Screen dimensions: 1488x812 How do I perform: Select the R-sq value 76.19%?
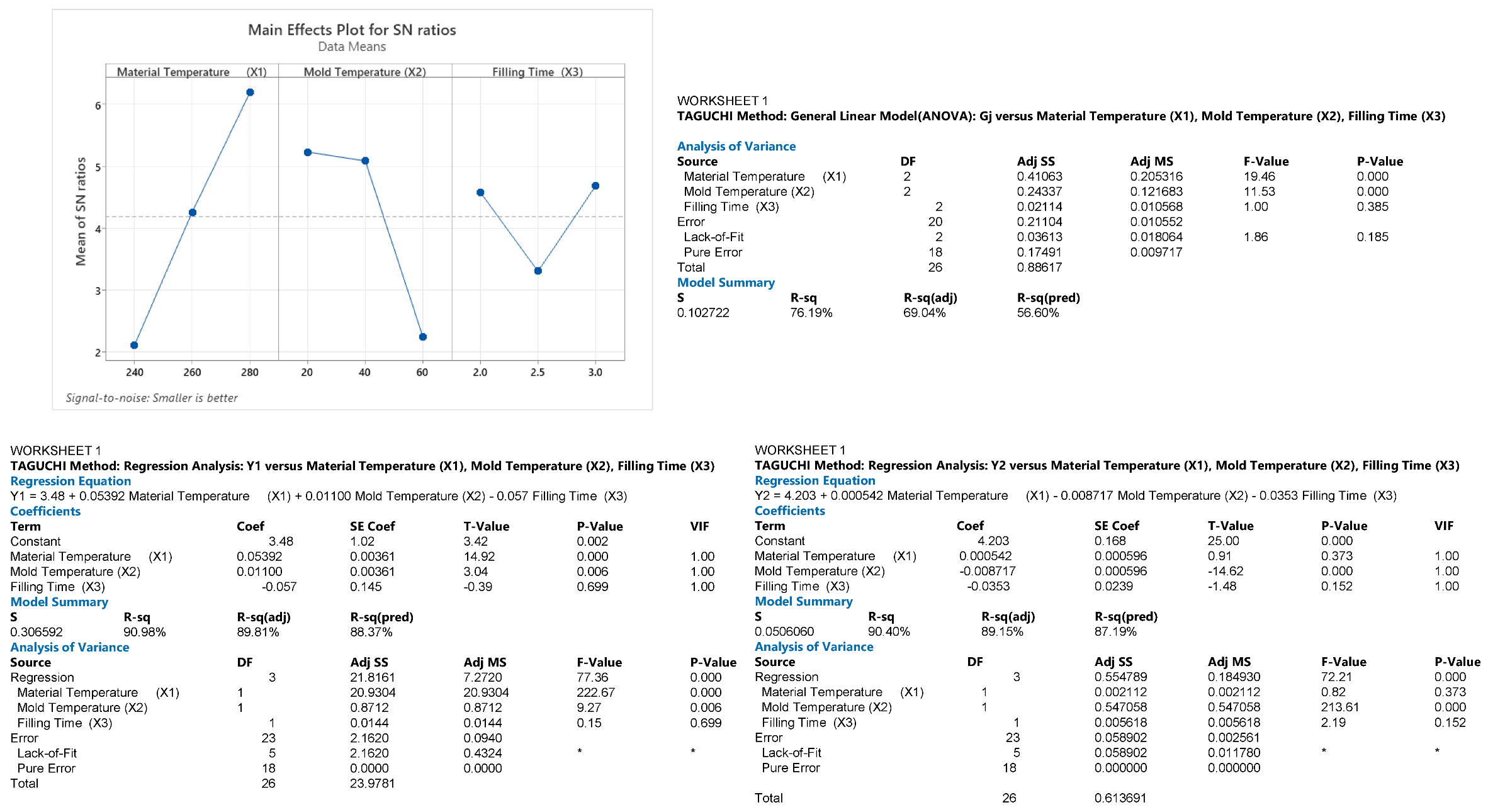[811, 313]
